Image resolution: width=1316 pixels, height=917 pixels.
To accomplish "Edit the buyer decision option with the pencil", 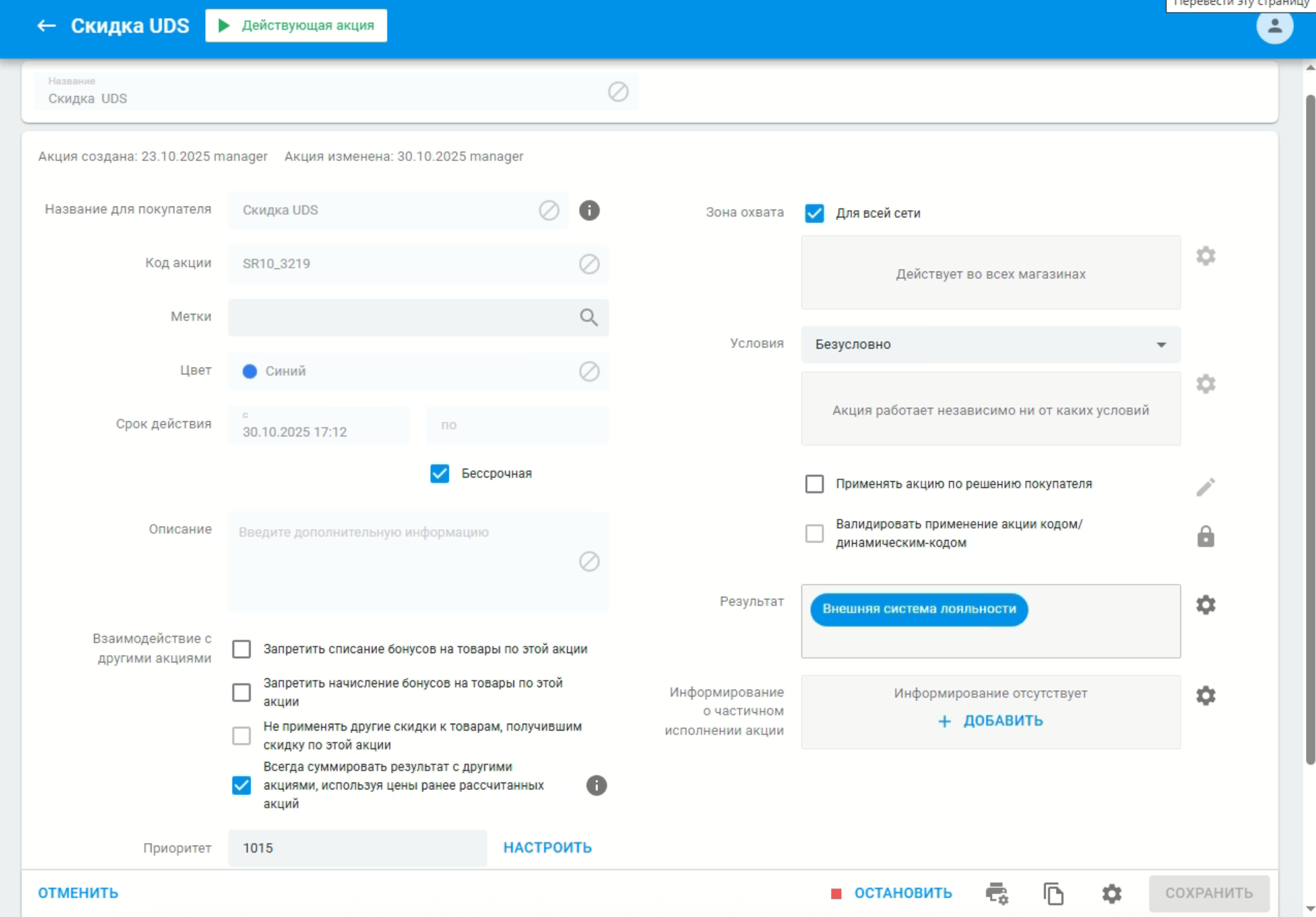I will click(x=1205, y=486).
